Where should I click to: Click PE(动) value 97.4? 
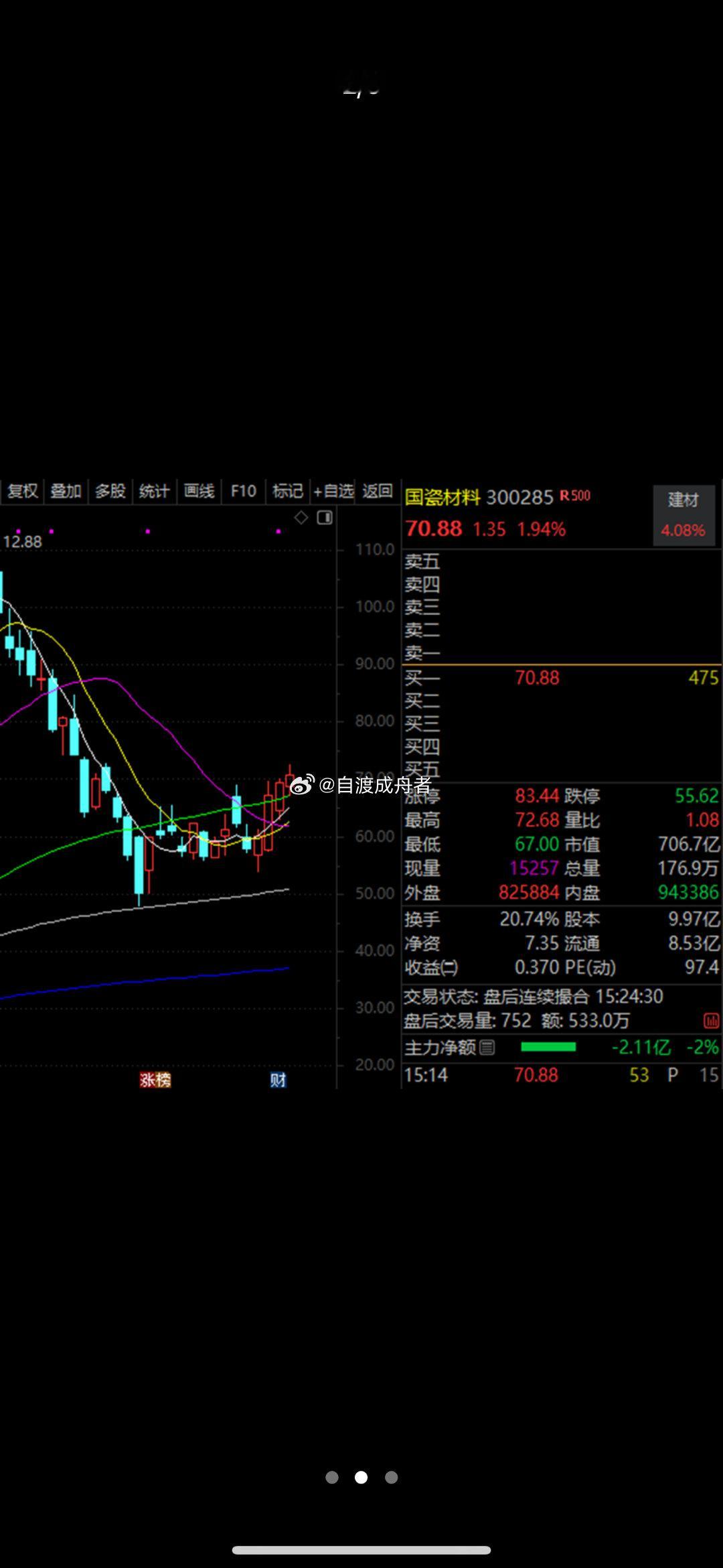point(702,967)
